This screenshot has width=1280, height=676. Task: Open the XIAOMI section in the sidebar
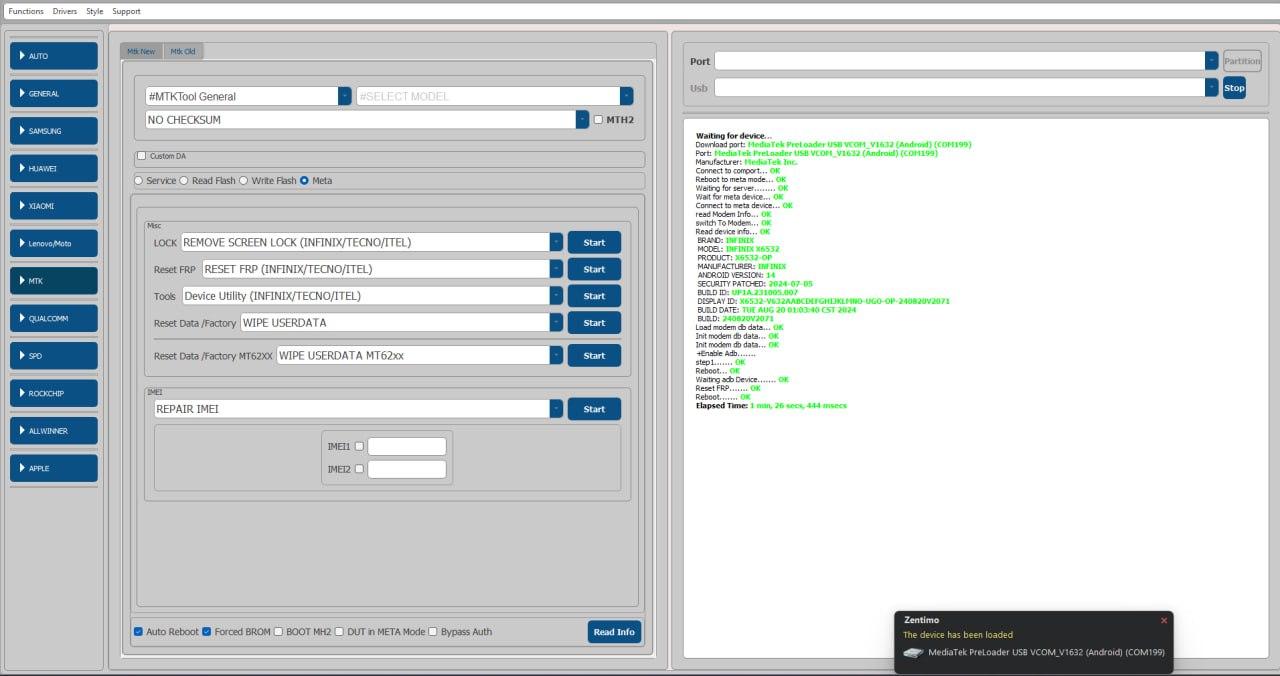pos(54,206)
